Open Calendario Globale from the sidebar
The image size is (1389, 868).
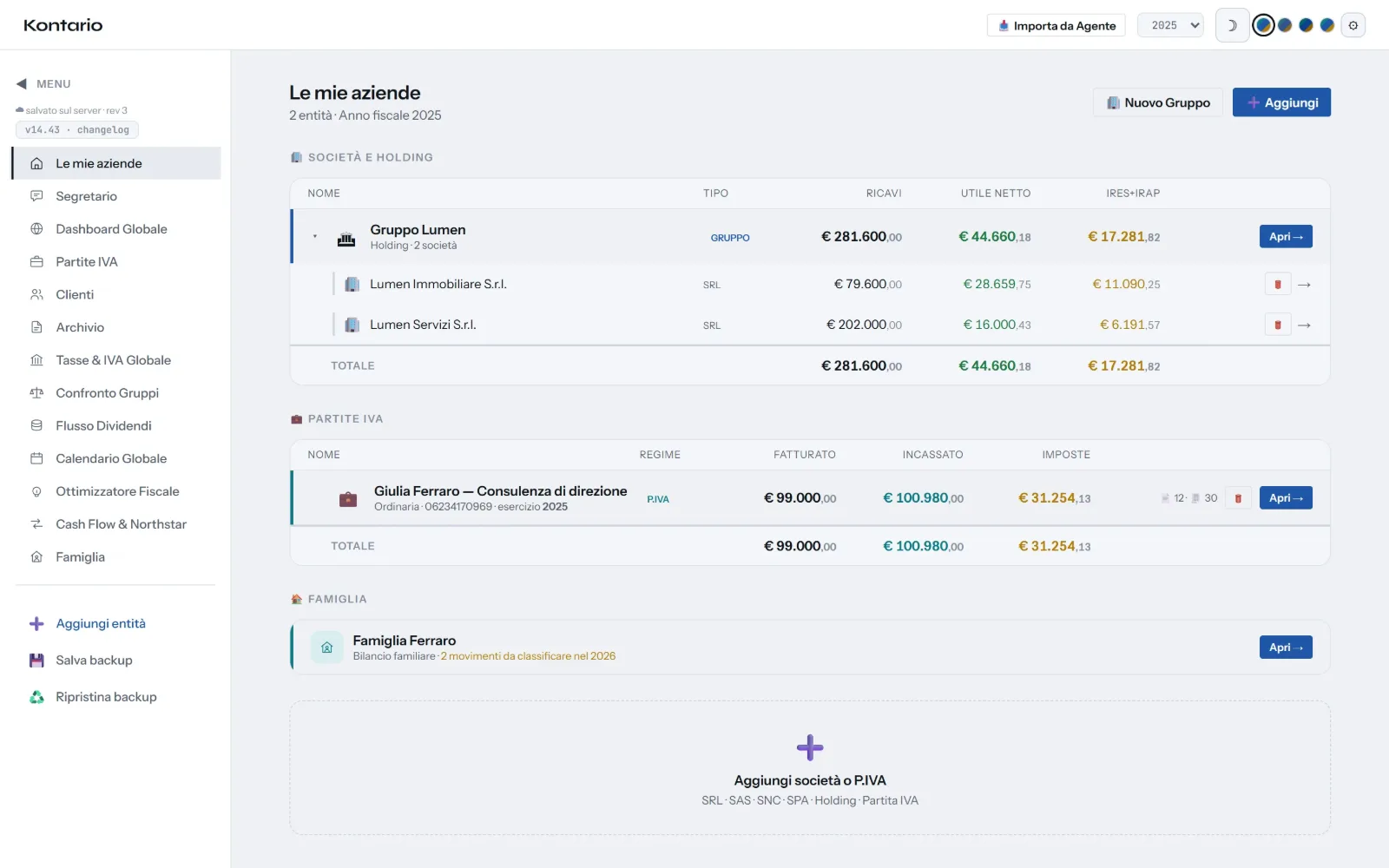(x=116, y=459)
